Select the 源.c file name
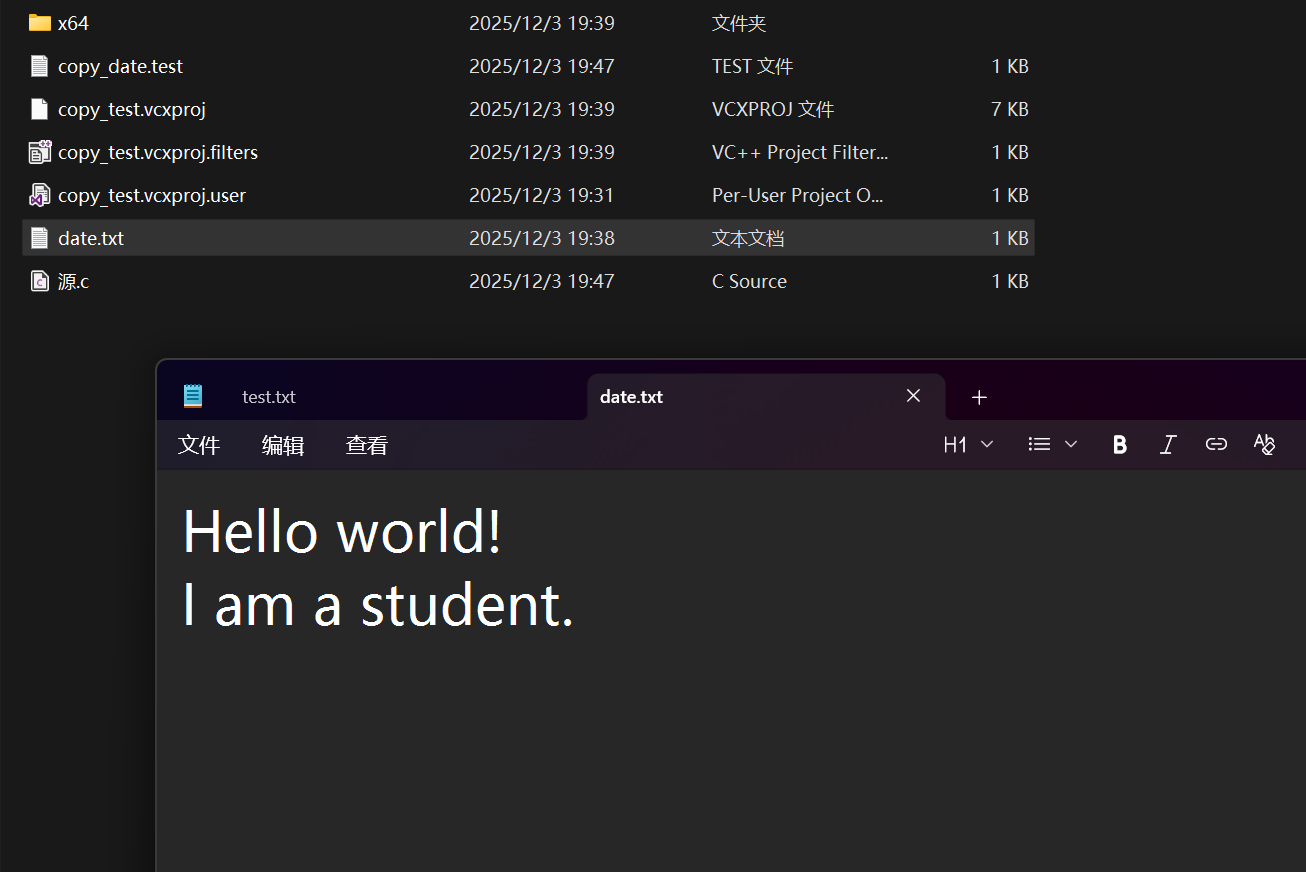The image size is (1306, 872). click(x=73, y=281)
